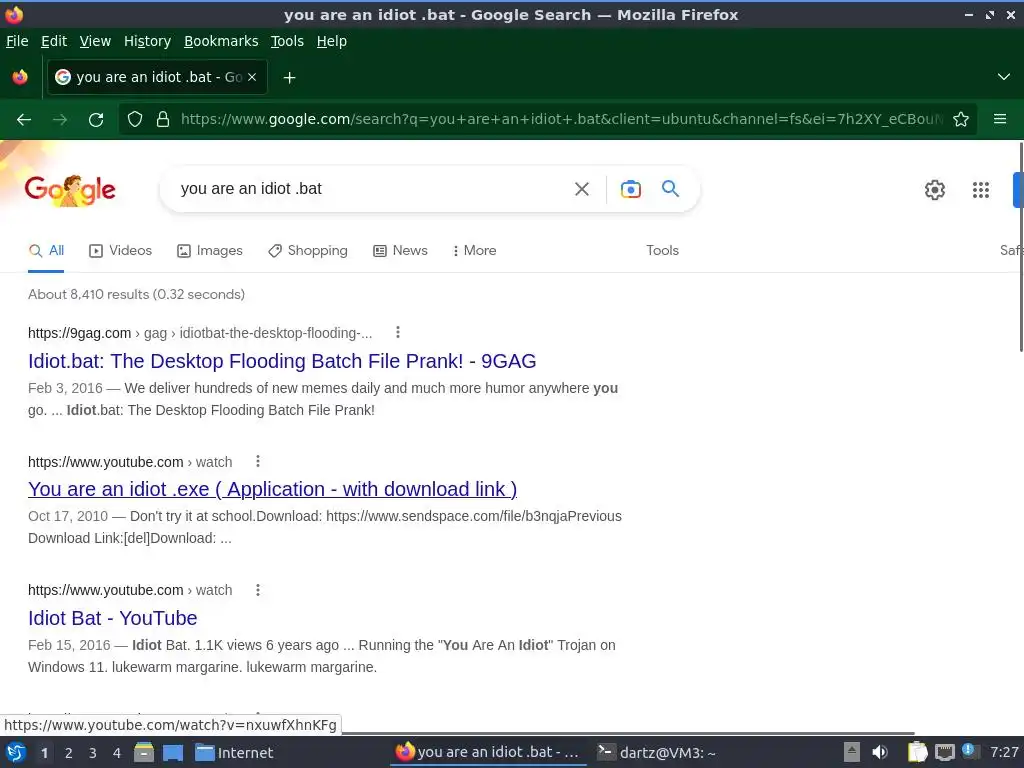This screenshot has width=1024, height=768.
Task: Switch to News results tab
Action: tap(400, 251)
